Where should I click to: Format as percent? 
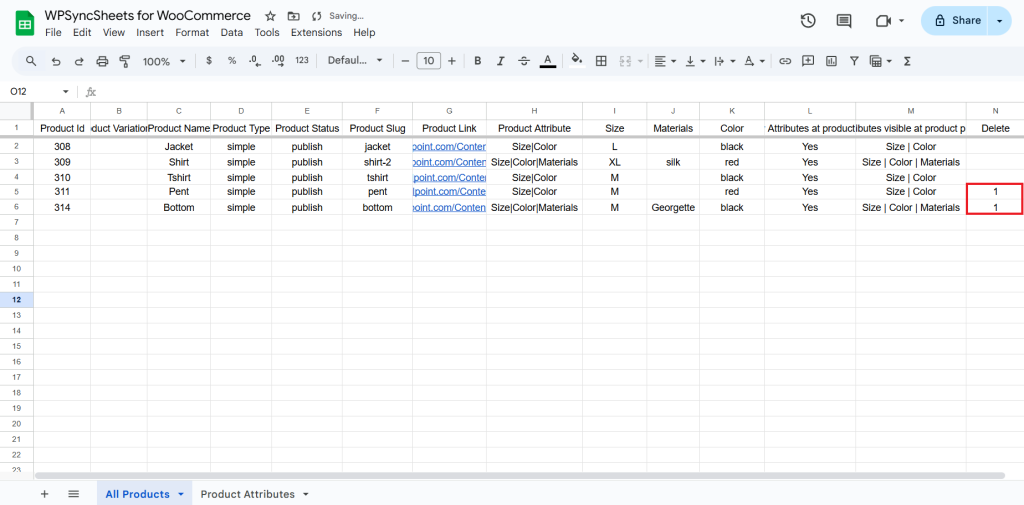click(232, 61)
